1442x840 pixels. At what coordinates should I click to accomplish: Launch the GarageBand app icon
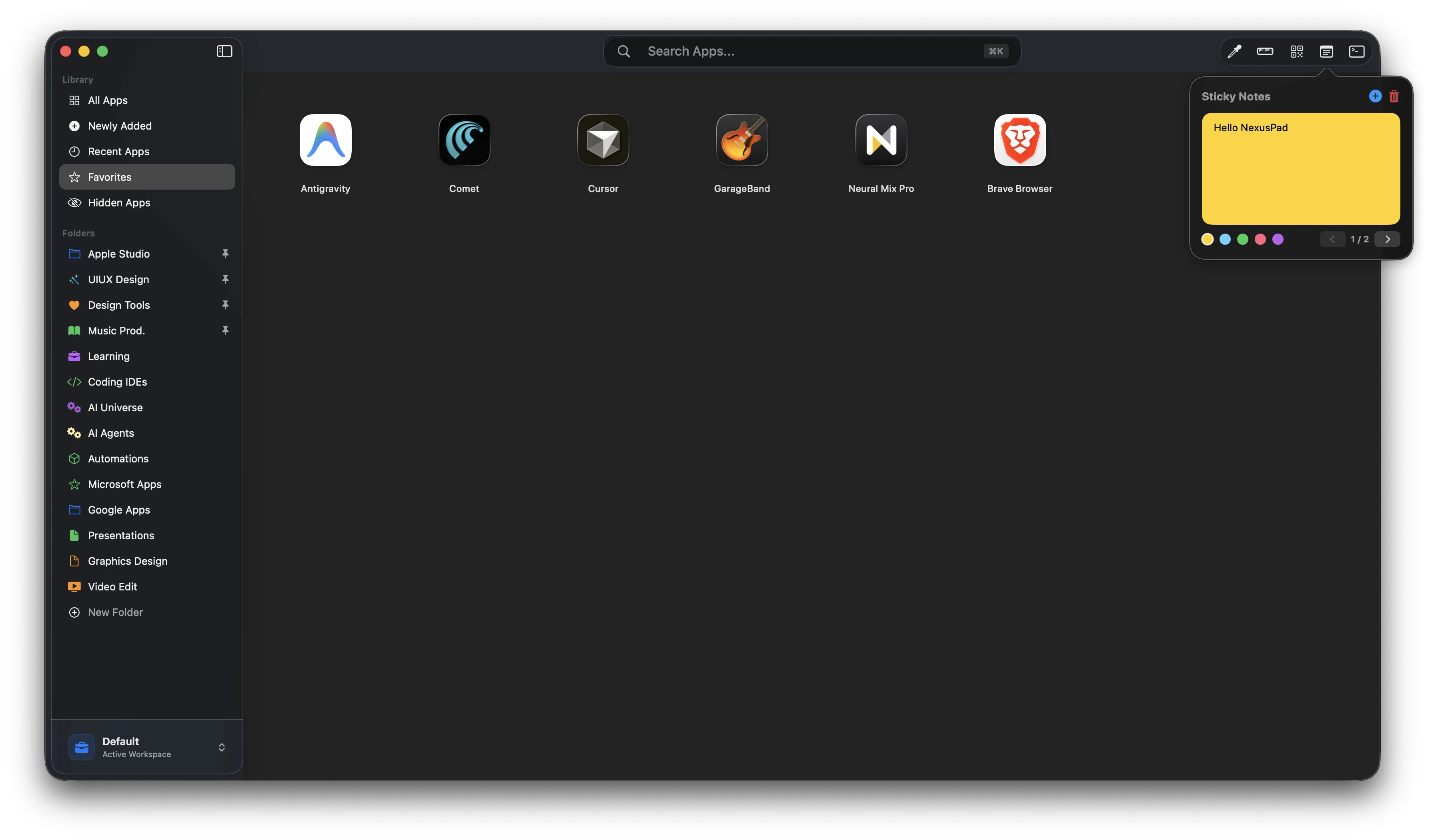click(741, 140)
